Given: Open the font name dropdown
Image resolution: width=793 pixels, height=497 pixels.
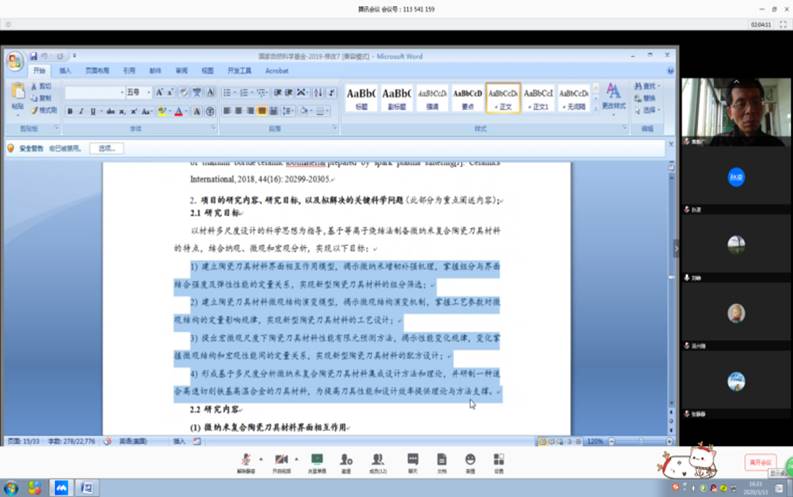Looking at the screenshot, I should pyautogui.click(x=120, y=92).
